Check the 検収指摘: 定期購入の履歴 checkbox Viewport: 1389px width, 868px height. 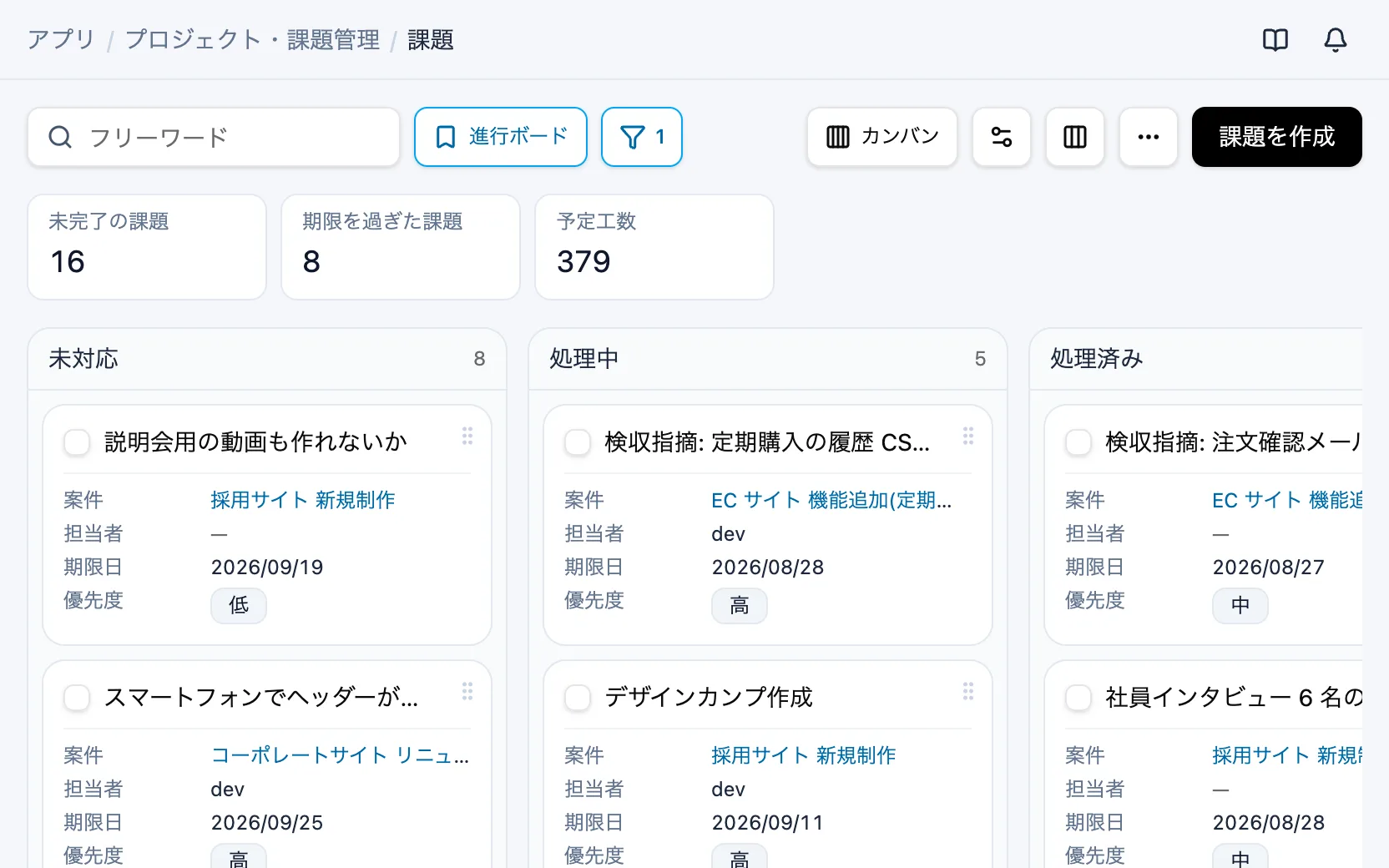578,442
